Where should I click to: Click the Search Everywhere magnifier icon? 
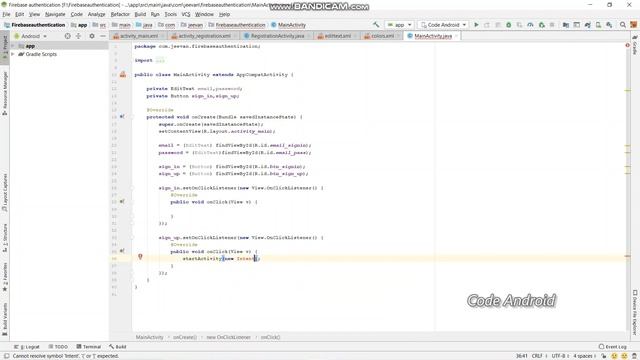623,25
